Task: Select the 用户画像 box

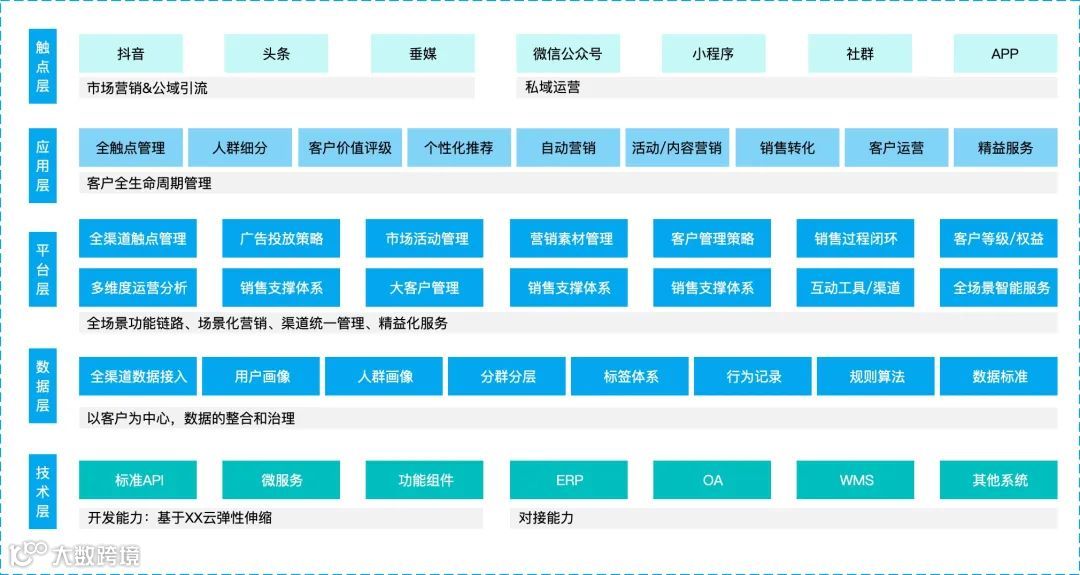Action: 261,376
